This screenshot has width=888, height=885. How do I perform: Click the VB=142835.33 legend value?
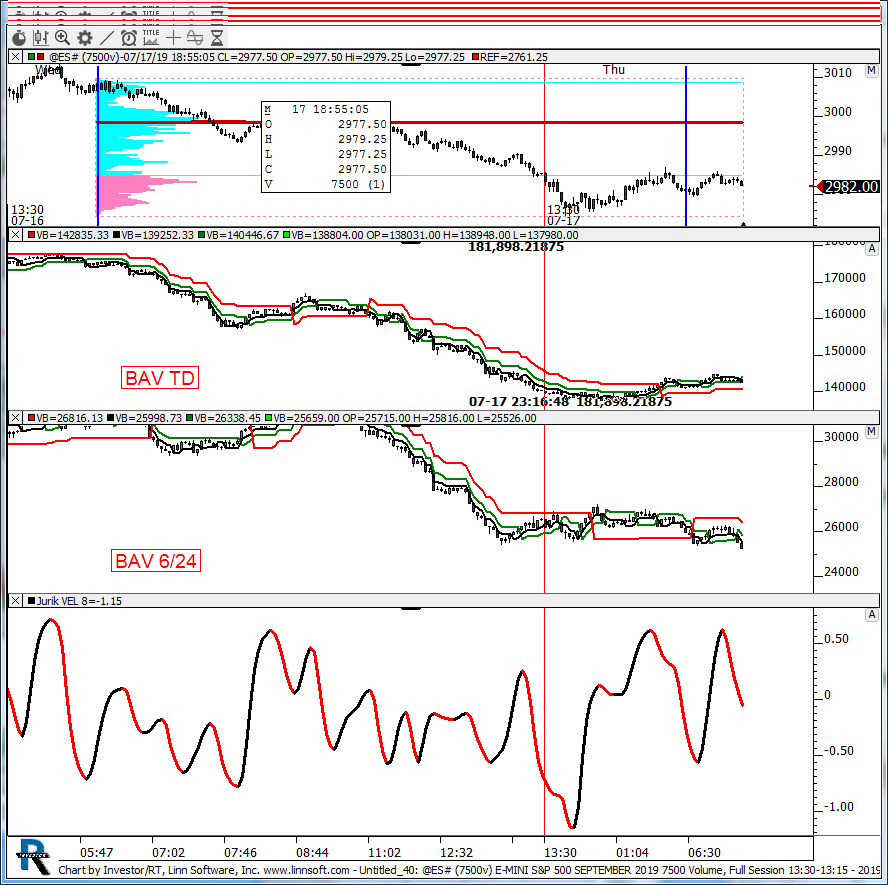[x=72, y=235]
